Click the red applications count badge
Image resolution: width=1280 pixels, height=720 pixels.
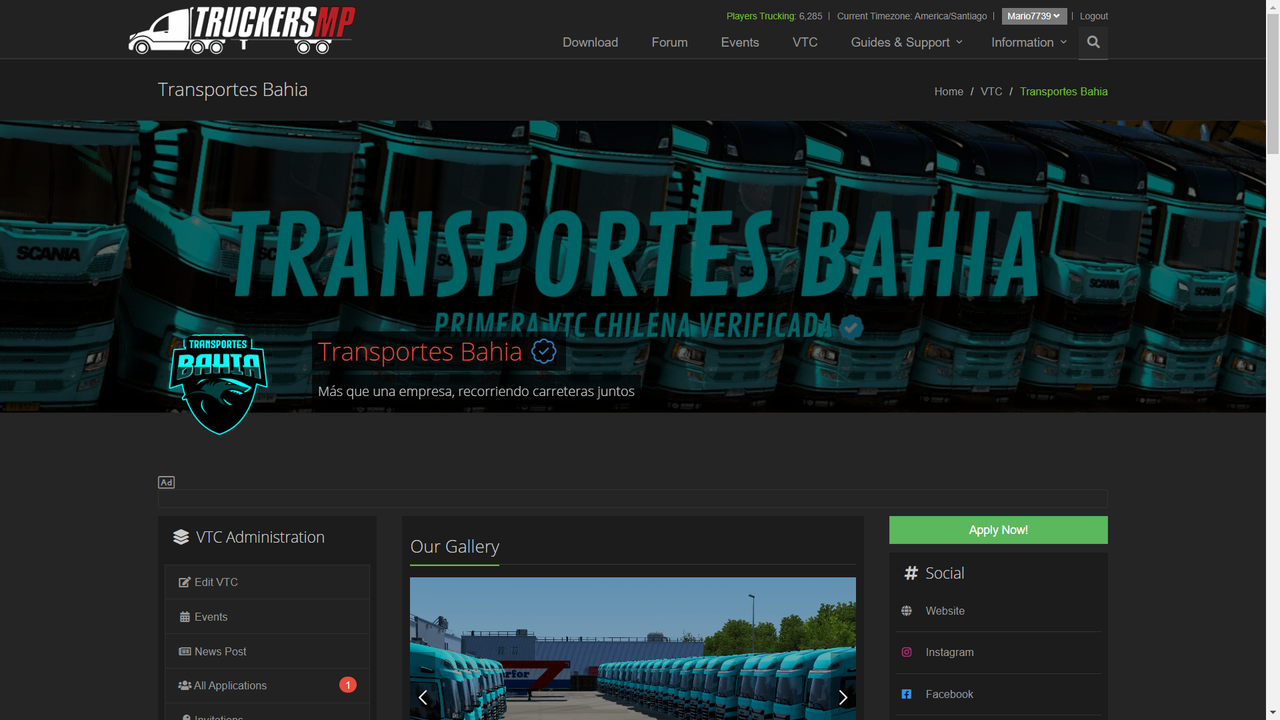pyautogui.click(x=347, y=685)
